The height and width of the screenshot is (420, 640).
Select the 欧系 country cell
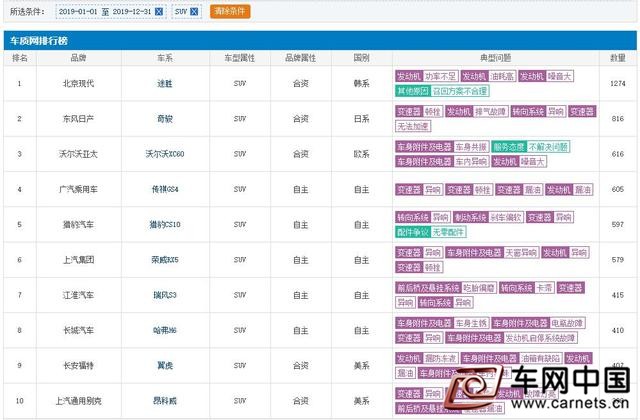coord(362,154)
